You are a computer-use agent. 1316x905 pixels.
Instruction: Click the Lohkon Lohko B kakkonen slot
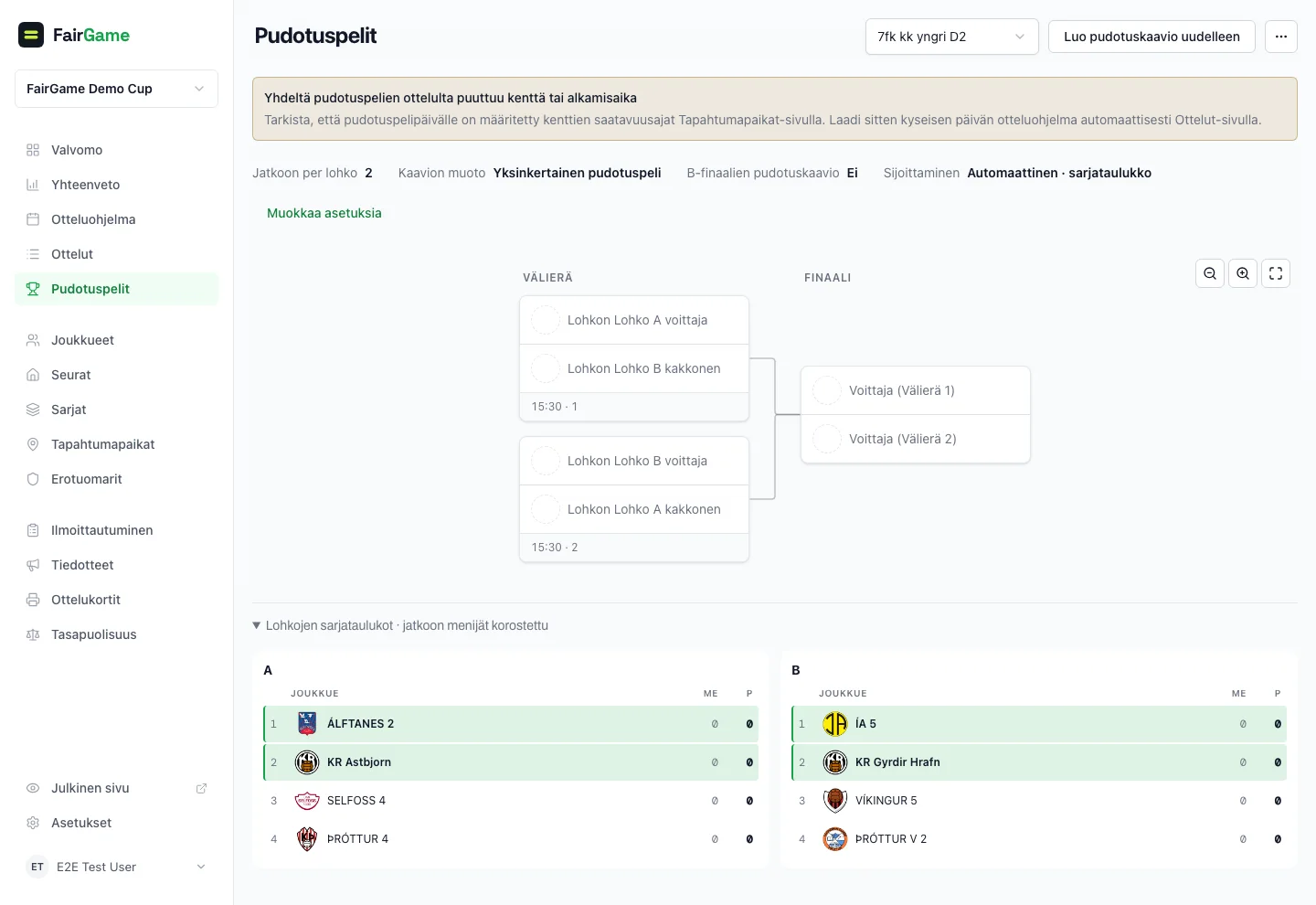(x=634, y=368)
